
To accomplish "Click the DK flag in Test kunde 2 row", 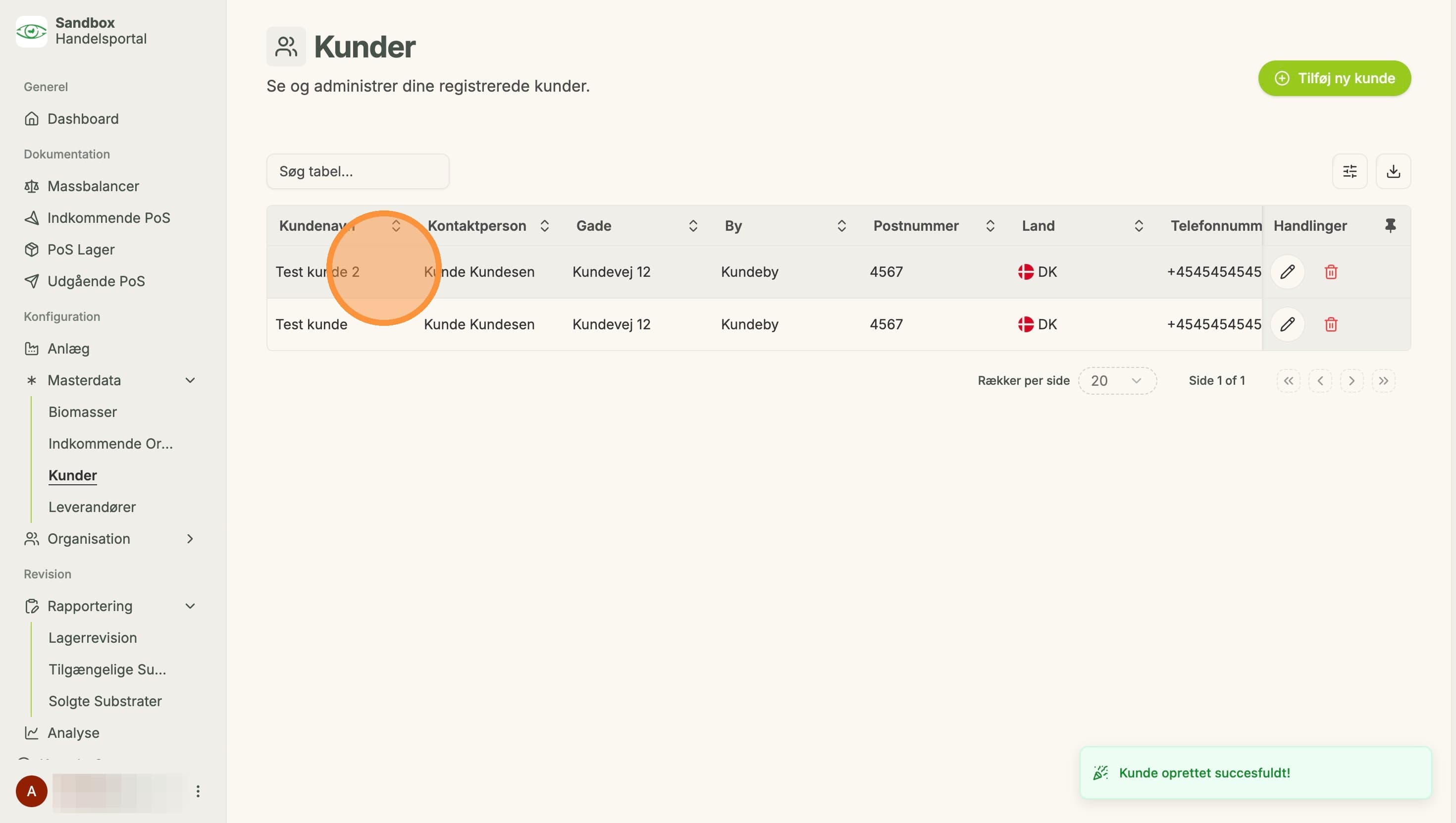I will 1026,272.
